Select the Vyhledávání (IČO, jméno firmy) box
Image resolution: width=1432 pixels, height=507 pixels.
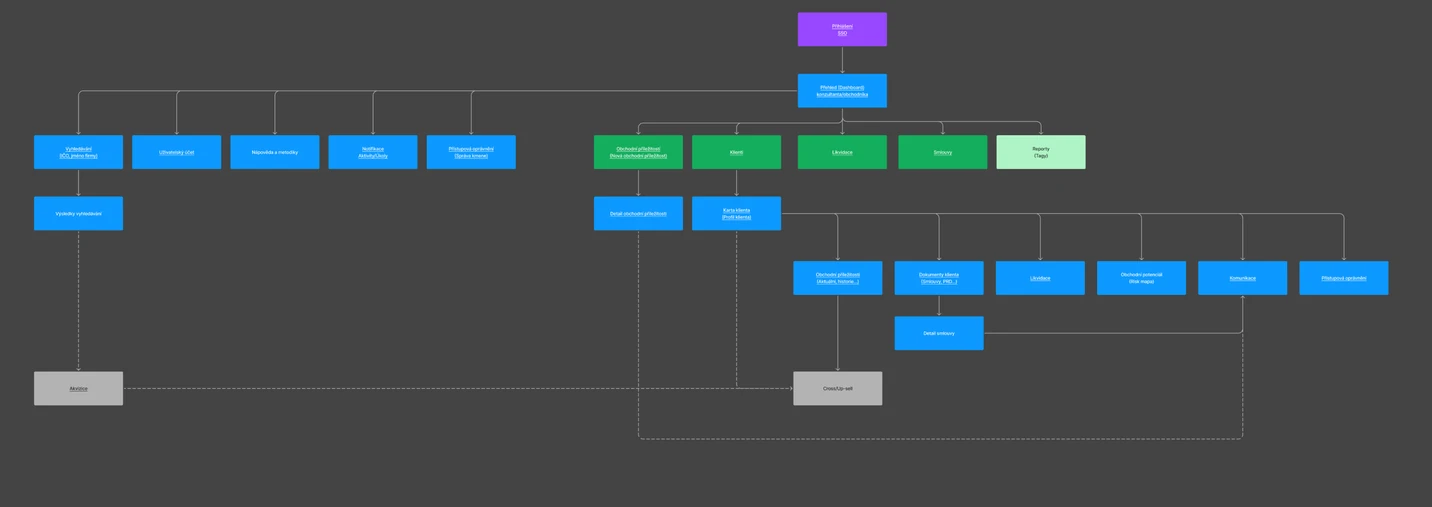pyautogui.click(x=78, y=152)
